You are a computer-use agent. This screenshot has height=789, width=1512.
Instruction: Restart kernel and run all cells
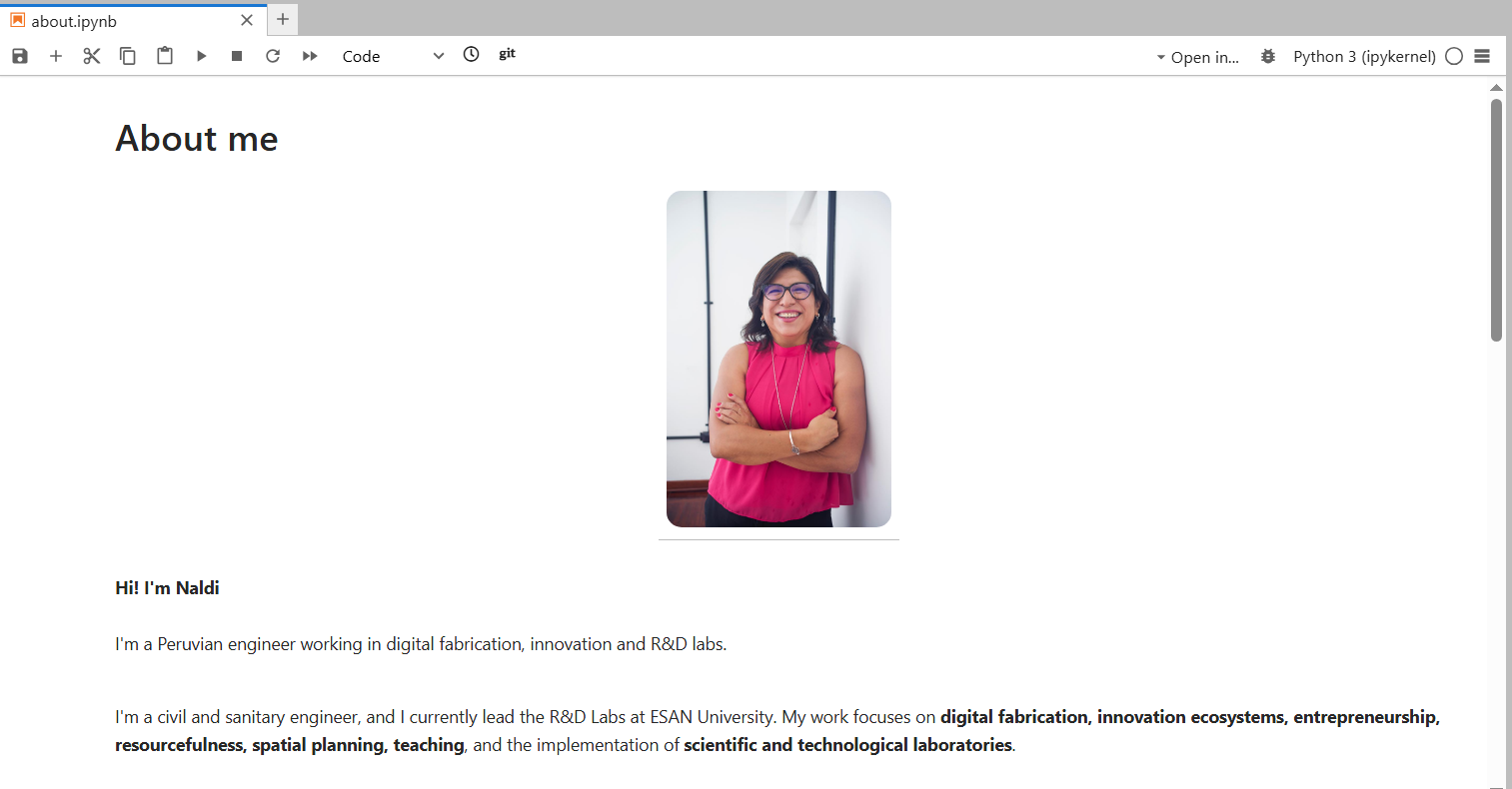pos(310,56)
